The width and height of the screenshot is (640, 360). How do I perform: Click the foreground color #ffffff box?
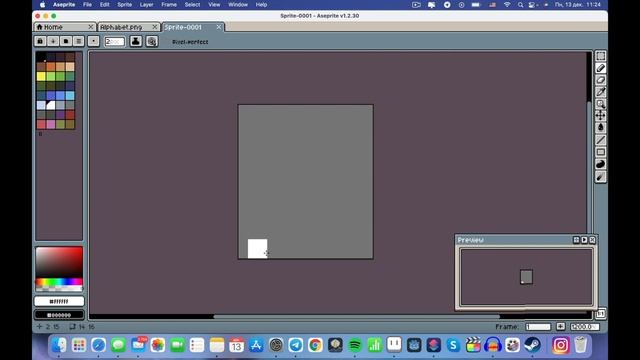(x=59, y=301)
